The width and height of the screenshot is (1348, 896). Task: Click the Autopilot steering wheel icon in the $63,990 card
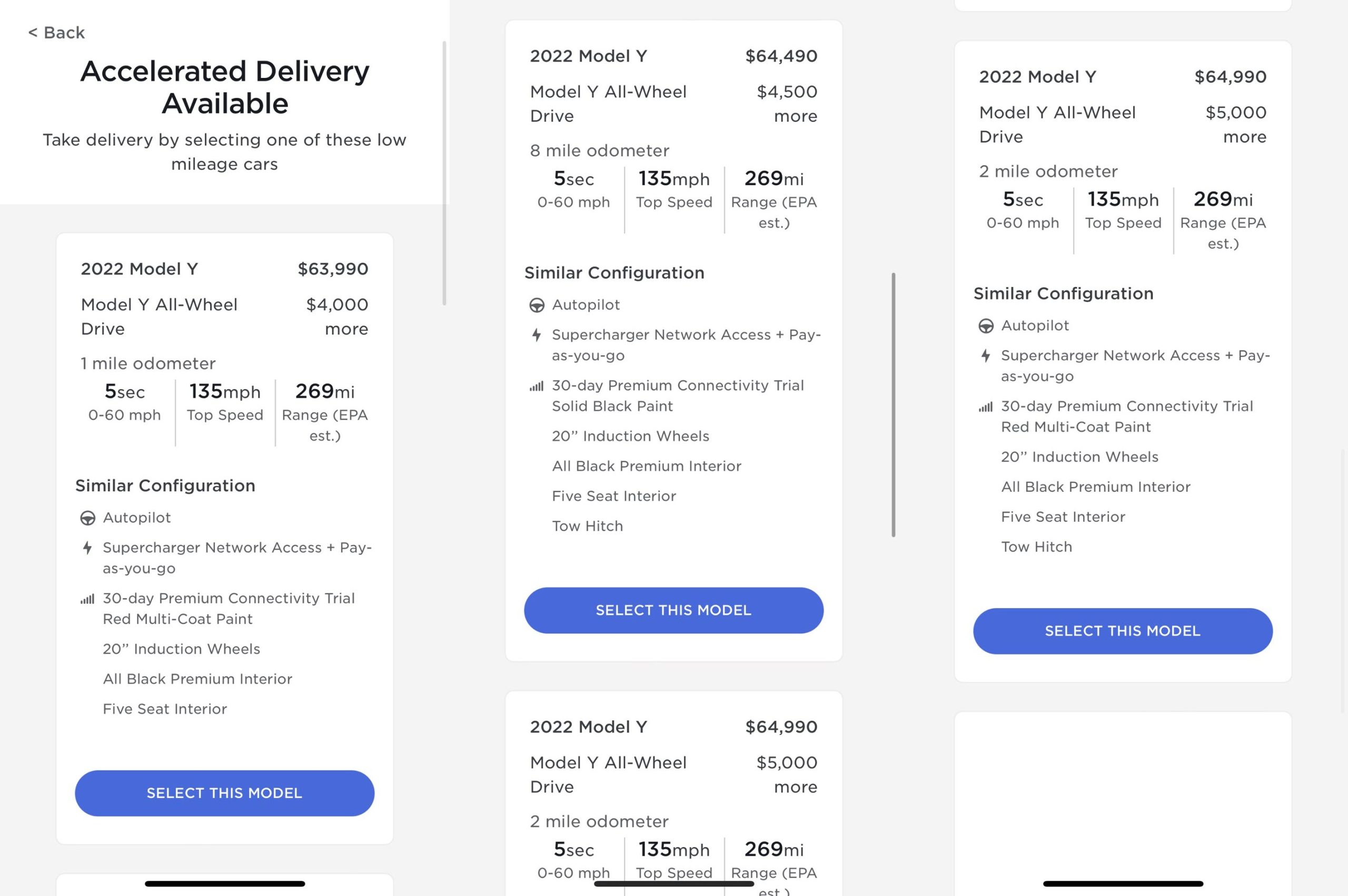point(87,519)
